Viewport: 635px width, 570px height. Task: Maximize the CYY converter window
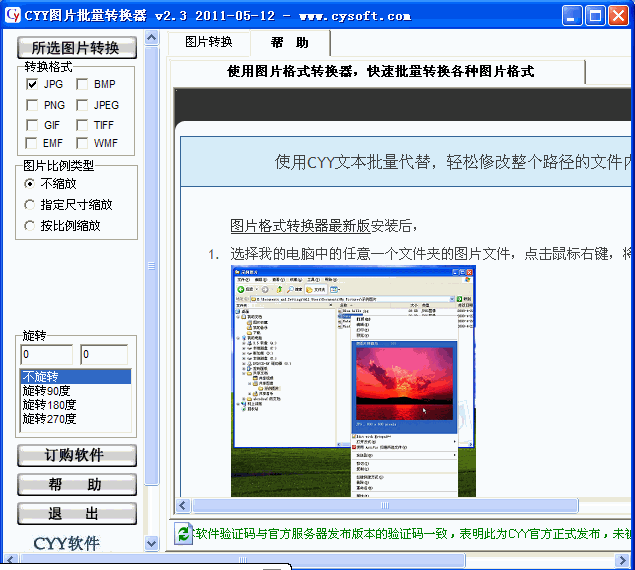coord(595,16)
